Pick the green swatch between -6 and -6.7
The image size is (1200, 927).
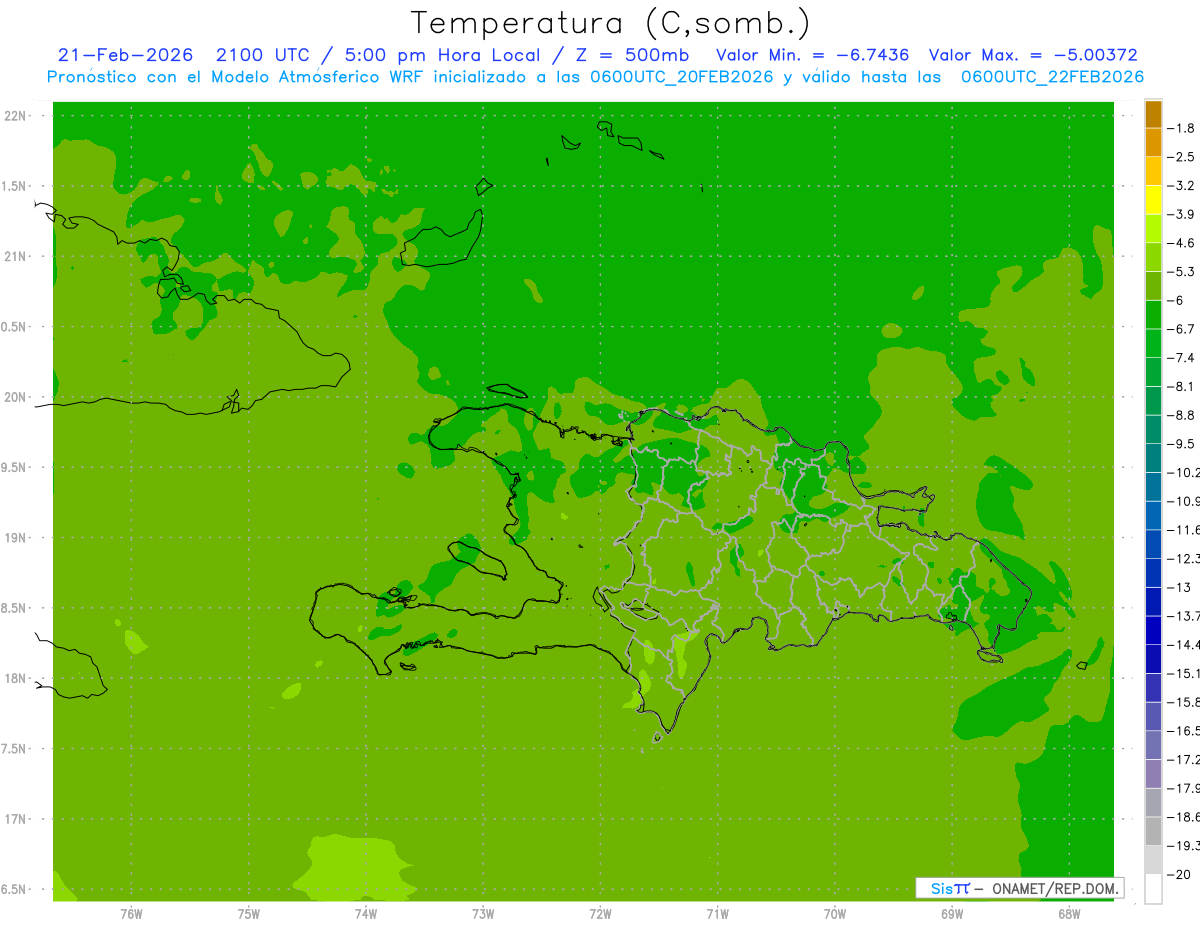pos(1153,315)
